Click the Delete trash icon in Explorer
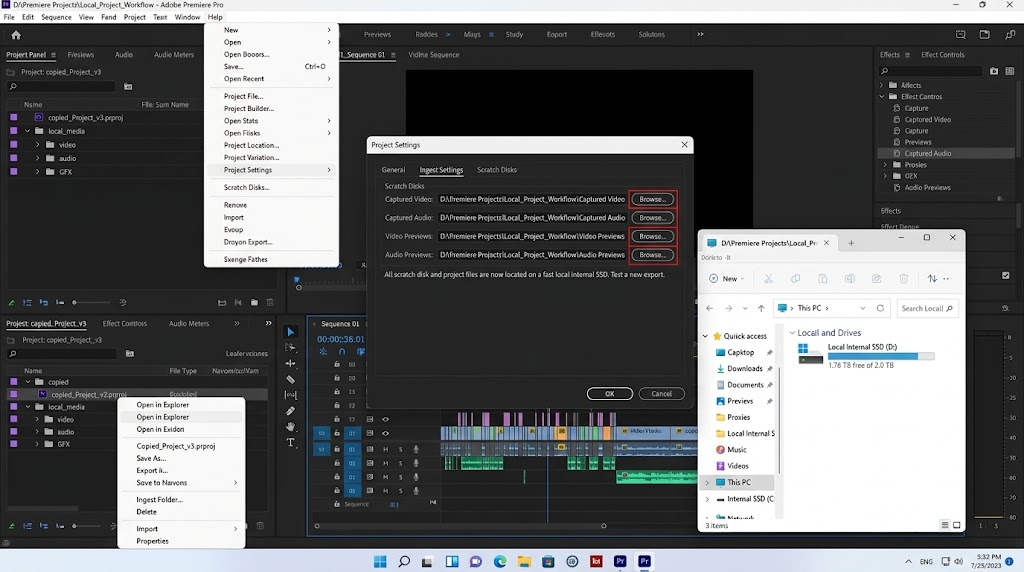1024x572 pixels. click(904, 279)
